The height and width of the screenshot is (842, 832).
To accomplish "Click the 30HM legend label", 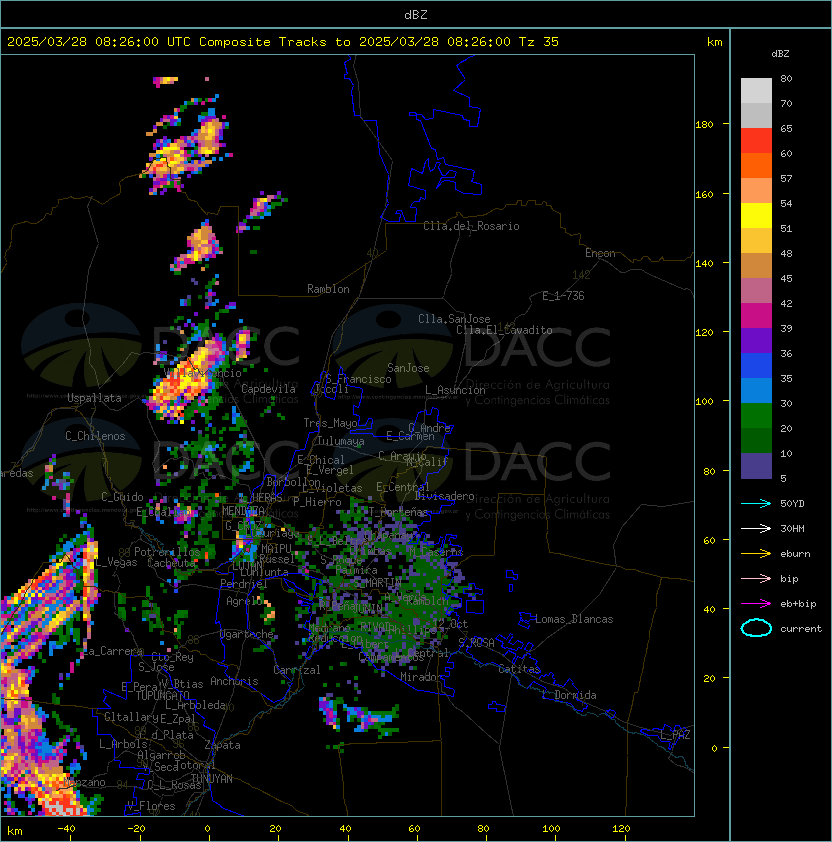I will 792,529.
